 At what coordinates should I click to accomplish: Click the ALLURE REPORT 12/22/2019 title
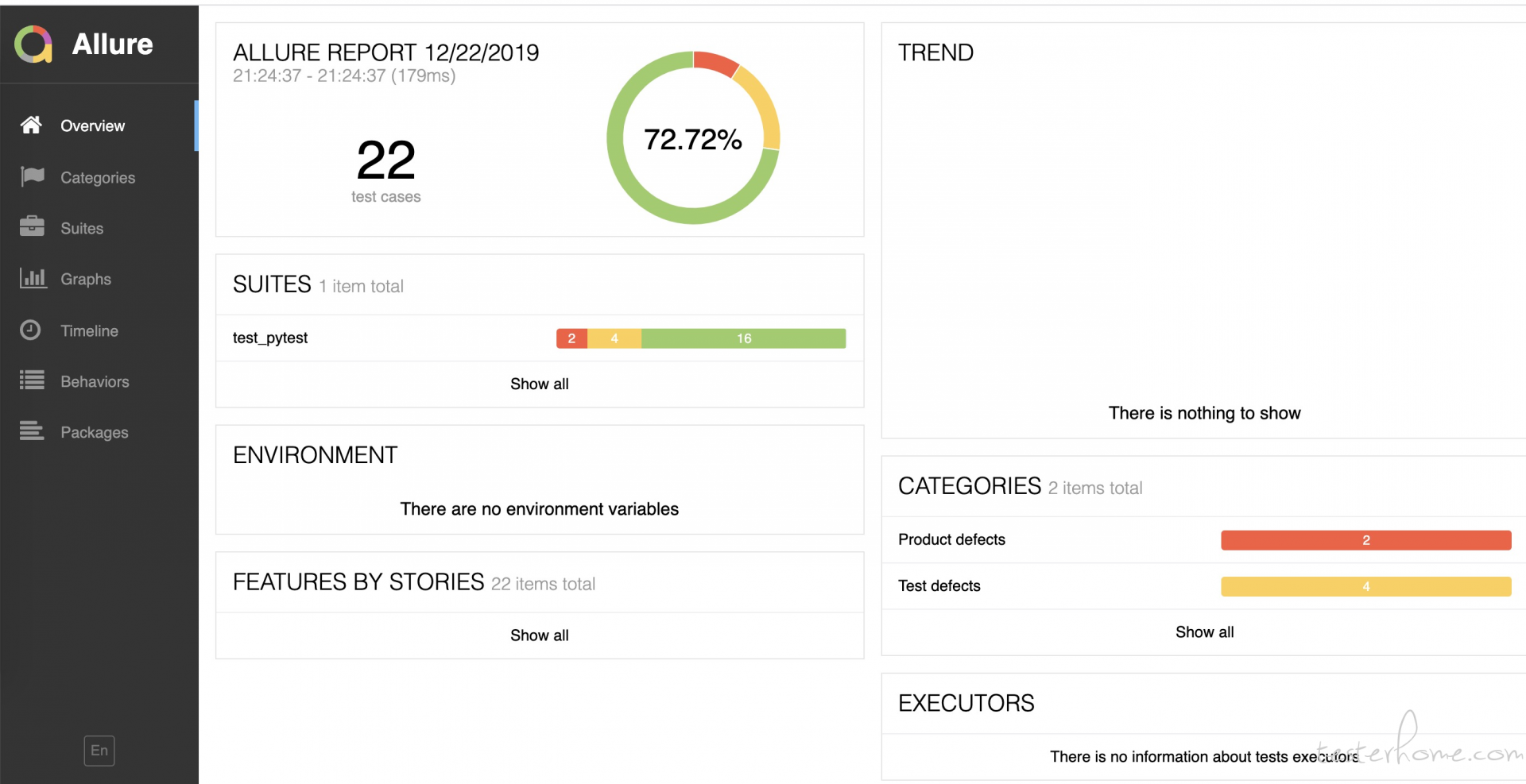click(x=386, y=52)
